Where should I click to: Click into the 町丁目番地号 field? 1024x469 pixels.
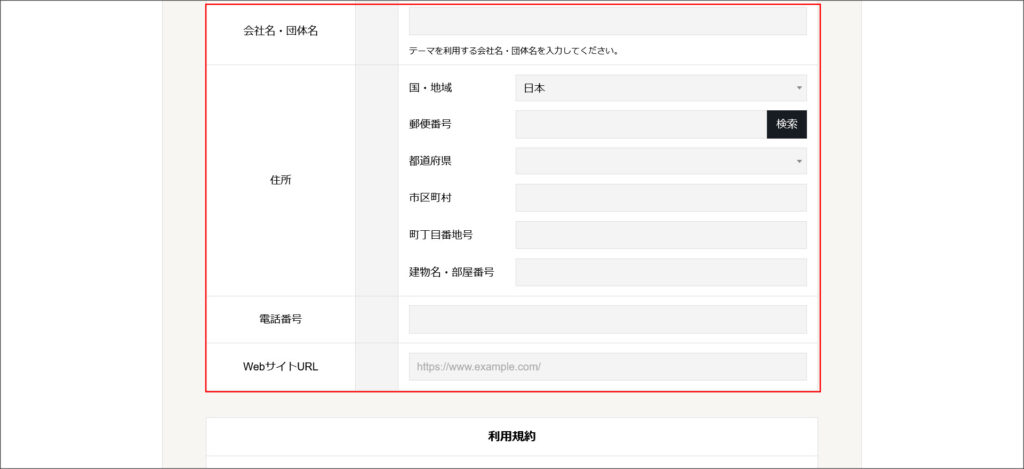coord(660,235)
